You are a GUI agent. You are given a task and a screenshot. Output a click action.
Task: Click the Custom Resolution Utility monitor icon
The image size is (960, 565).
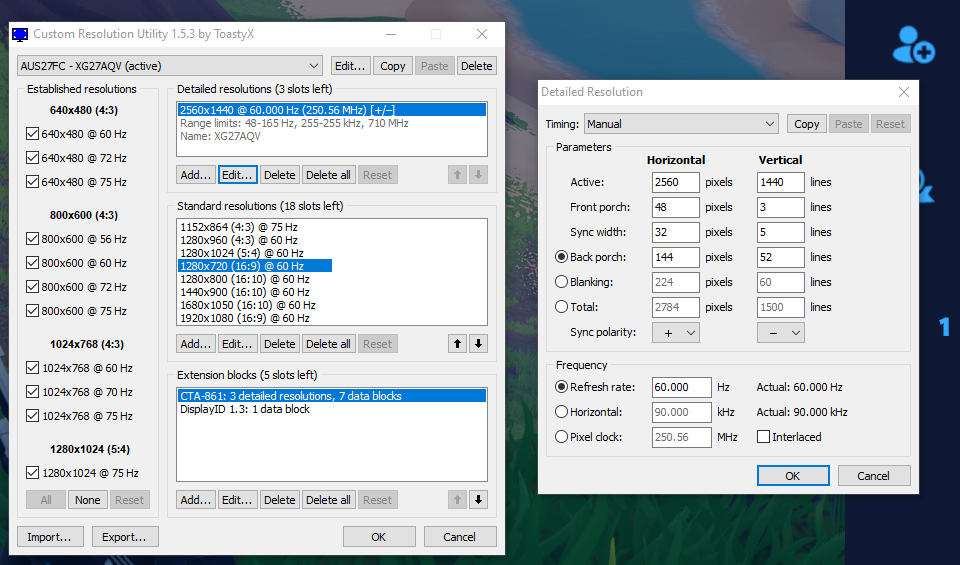(x=20, y=34)
